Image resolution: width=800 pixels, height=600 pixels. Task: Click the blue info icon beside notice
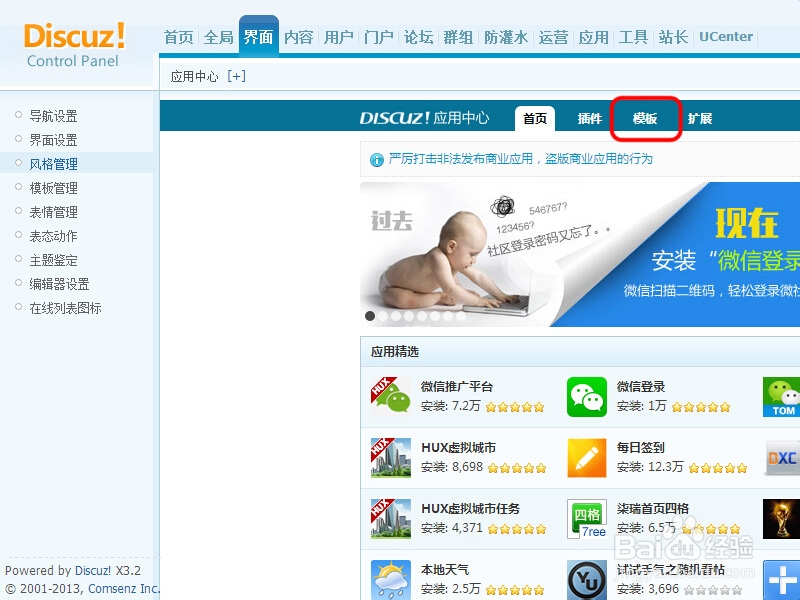(377, 160)
